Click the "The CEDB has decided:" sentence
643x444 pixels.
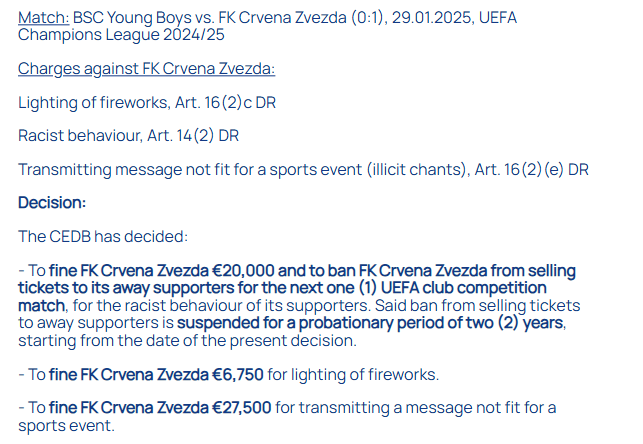(103, 237)
